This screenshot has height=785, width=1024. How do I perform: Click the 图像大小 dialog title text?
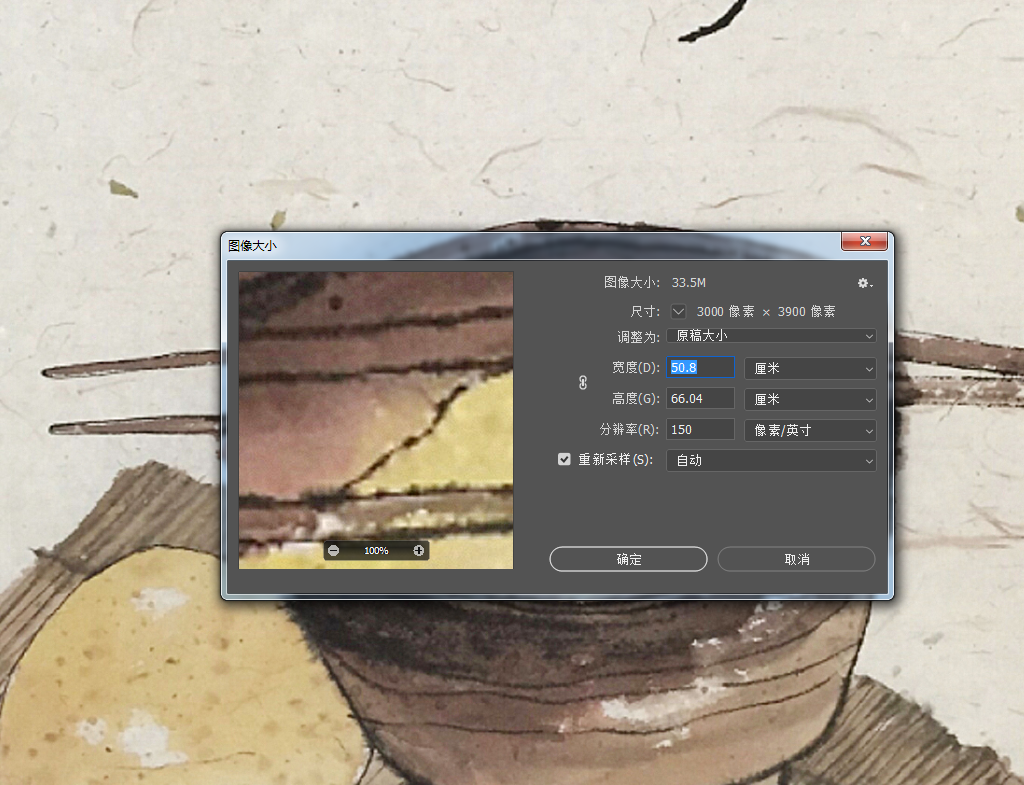point(252,246)
